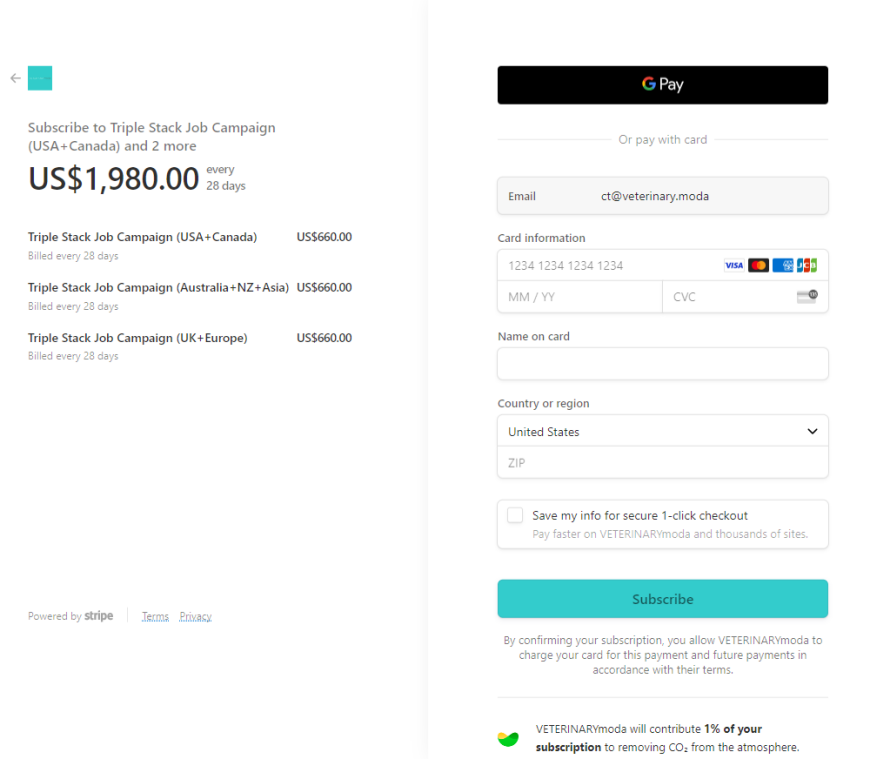The width and height of the screenshot is (870, 759).
Task: Click the Visa card icon
Action: [734, 266]
